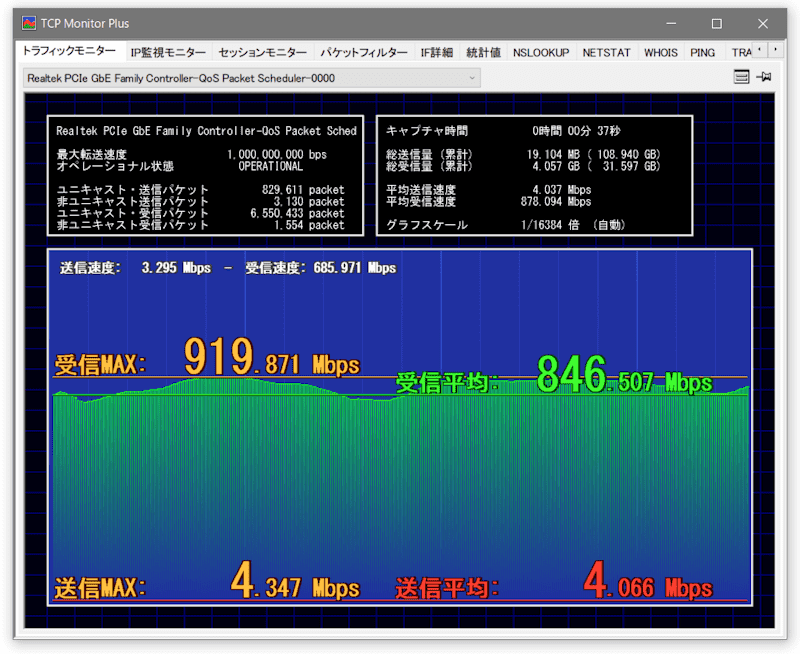Minimize the TCP Monitor Plus window
The image size is (800, 654).
tap(671, 23)
